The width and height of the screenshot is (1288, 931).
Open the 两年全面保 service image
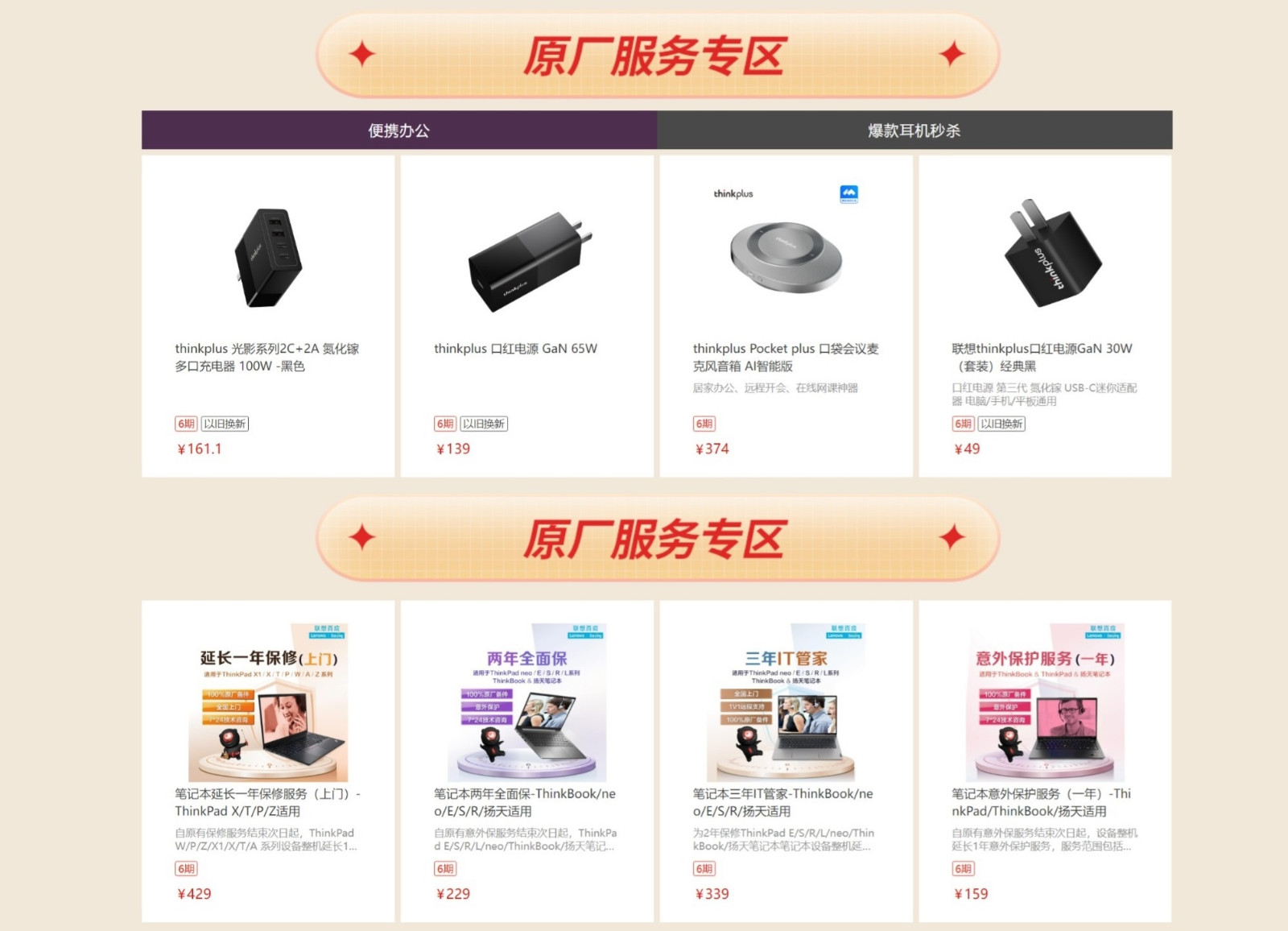pos(526,702)
